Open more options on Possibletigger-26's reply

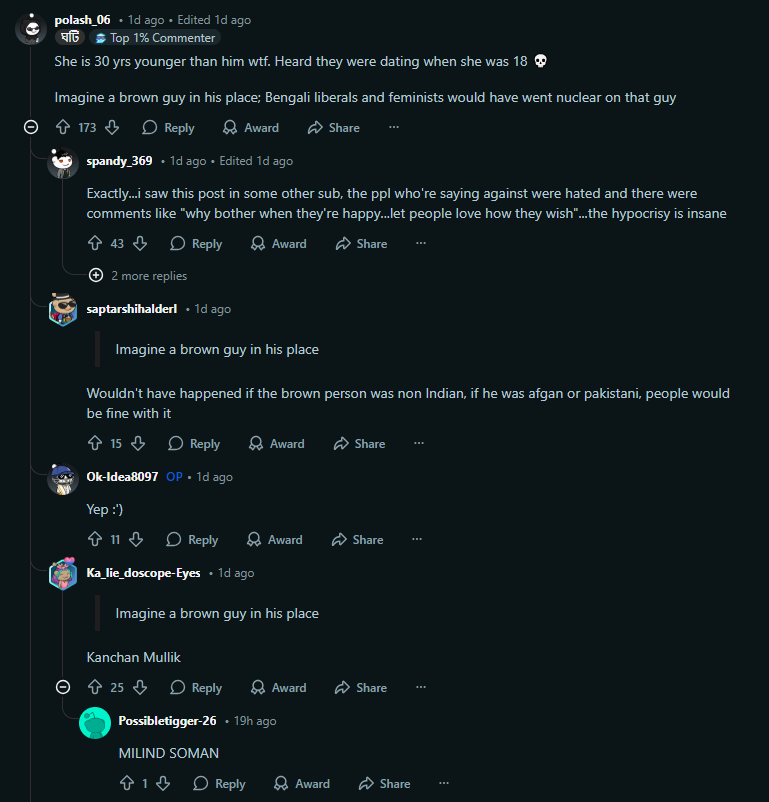pyautogui.click(x=444, y=784)
